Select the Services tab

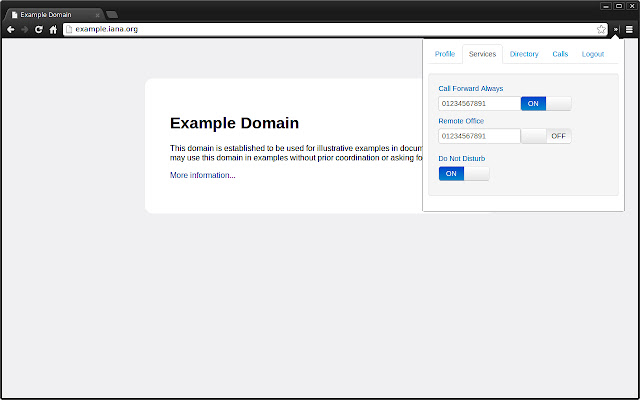pos(482,54)
